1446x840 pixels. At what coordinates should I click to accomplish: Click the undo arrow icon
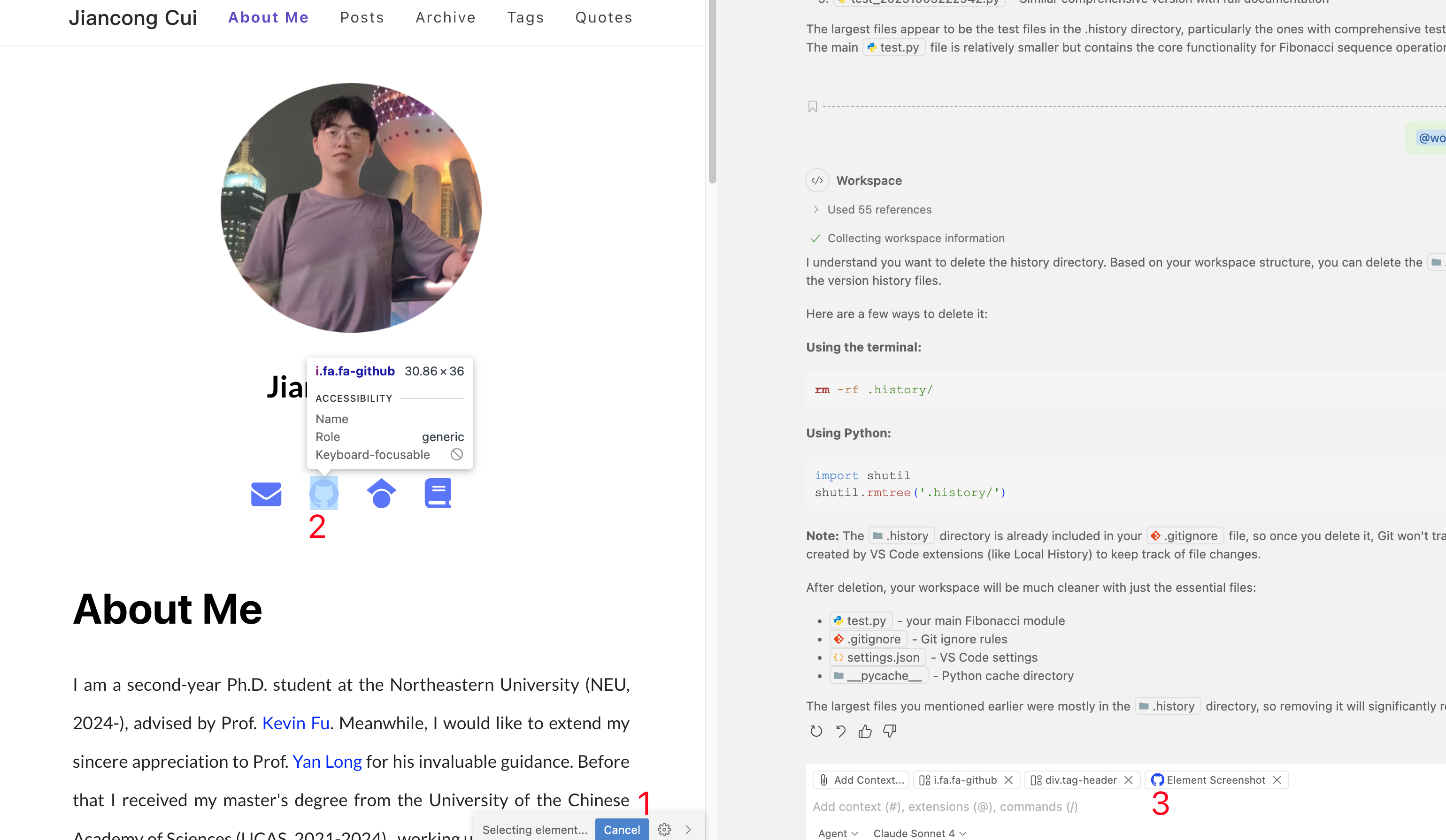[x=841, y=731]
